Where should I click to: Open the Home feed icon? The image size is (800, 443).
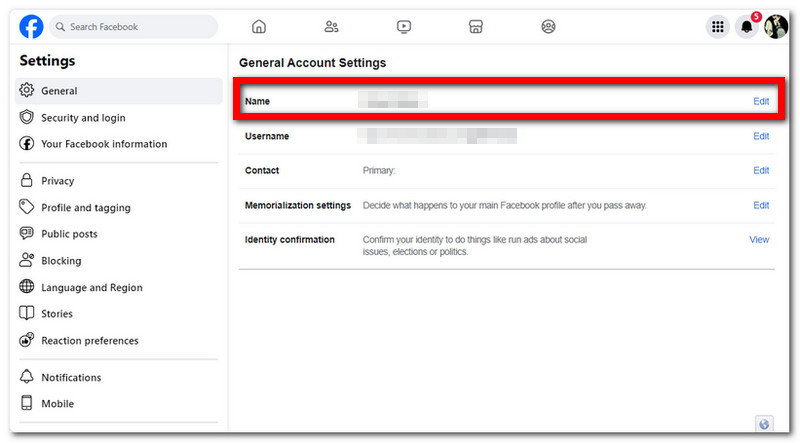(259, 27)
